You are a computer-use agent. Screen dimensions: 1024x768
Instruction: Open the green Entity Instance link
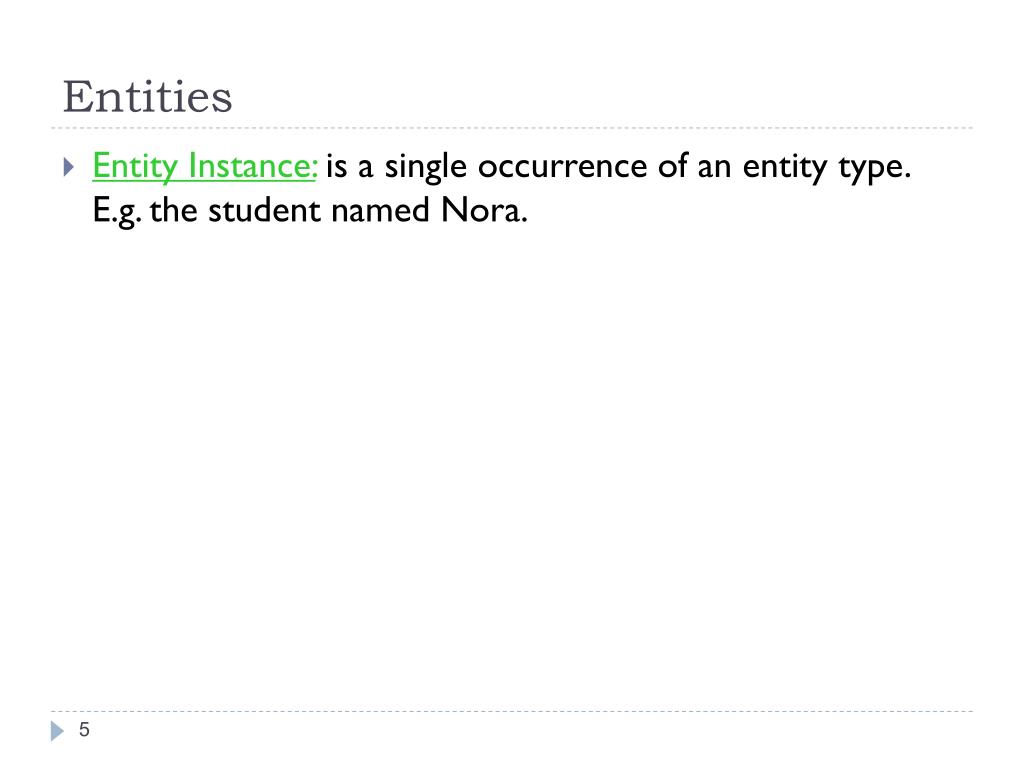[x=204, y=166]
